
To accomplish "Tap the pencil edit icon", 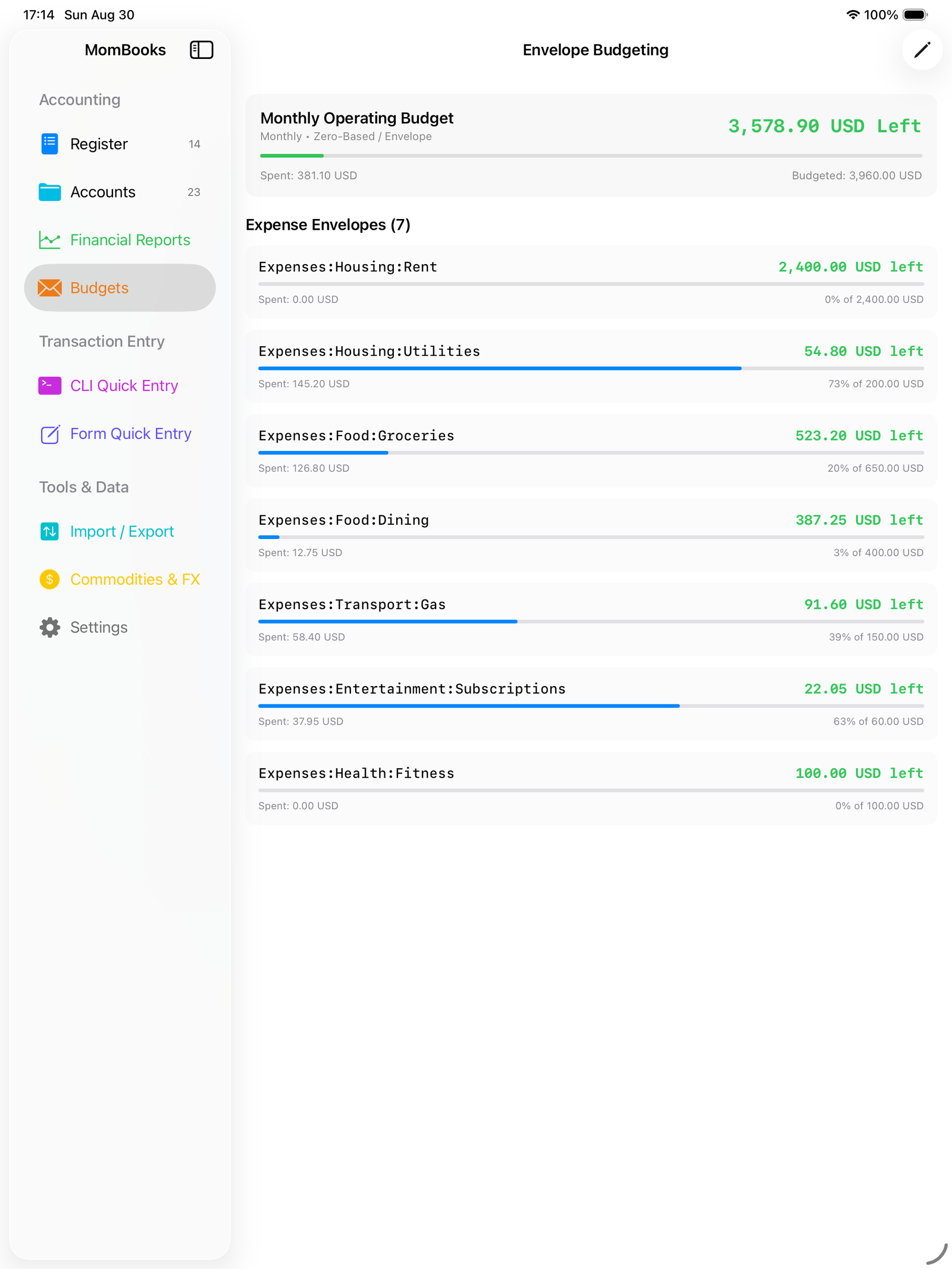I will click(x=922, y=50).
